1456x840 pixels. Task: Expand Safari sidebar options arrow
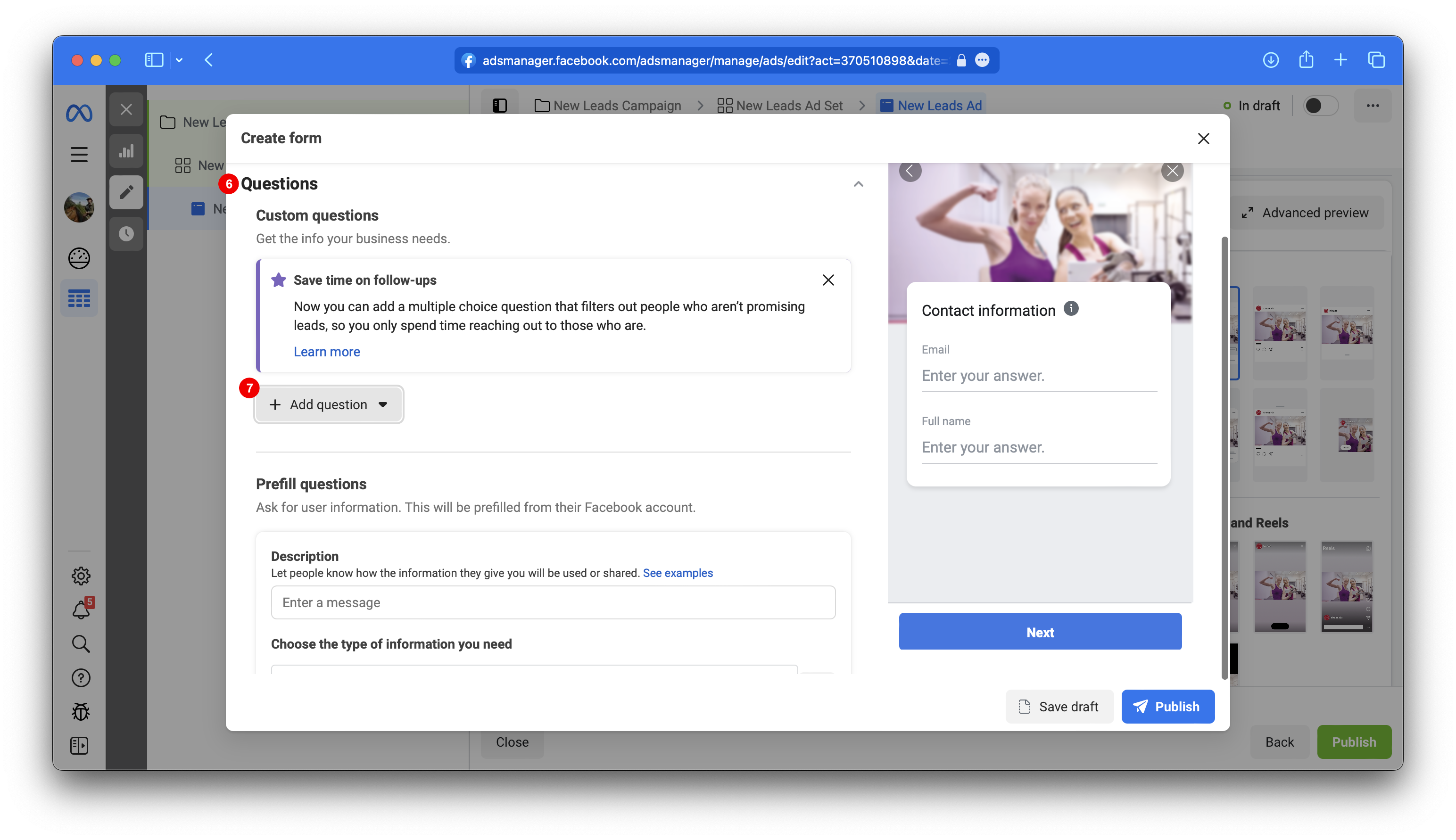tap(180, 60)
